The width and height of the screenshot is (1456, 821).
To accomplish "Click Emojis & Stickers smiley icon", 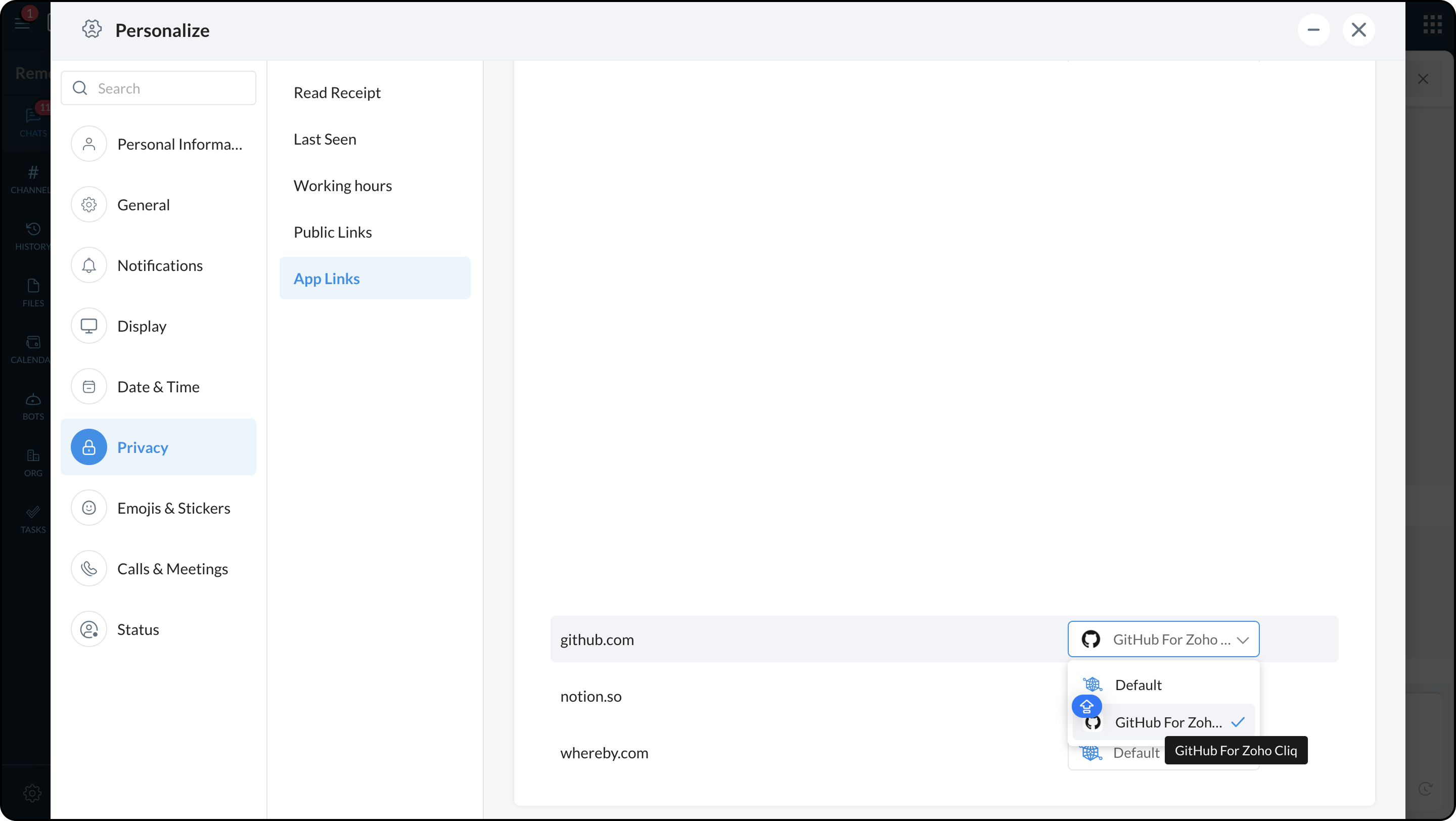I will coord(89,508).
